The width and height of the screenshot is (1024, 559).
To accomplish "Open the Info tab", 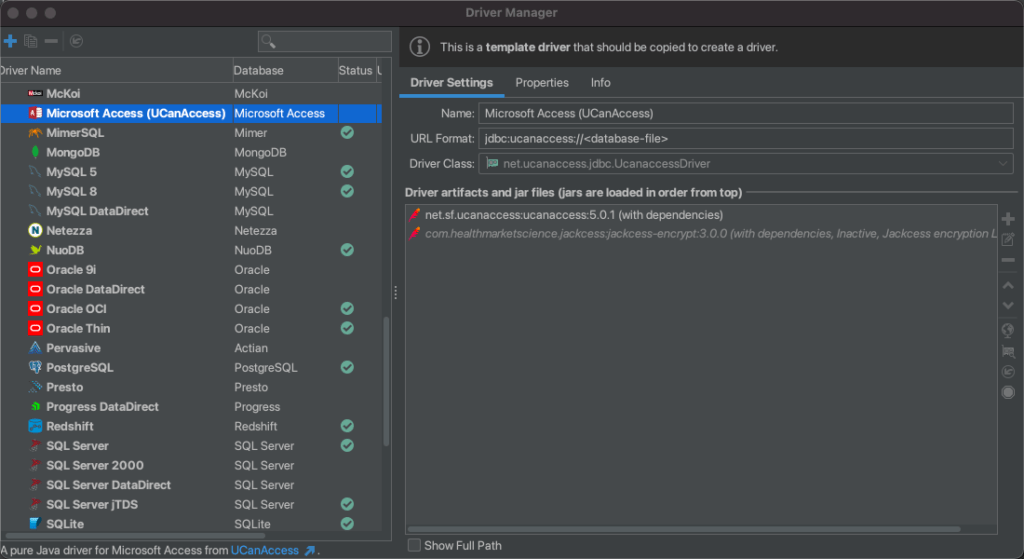I will point(600,83).
